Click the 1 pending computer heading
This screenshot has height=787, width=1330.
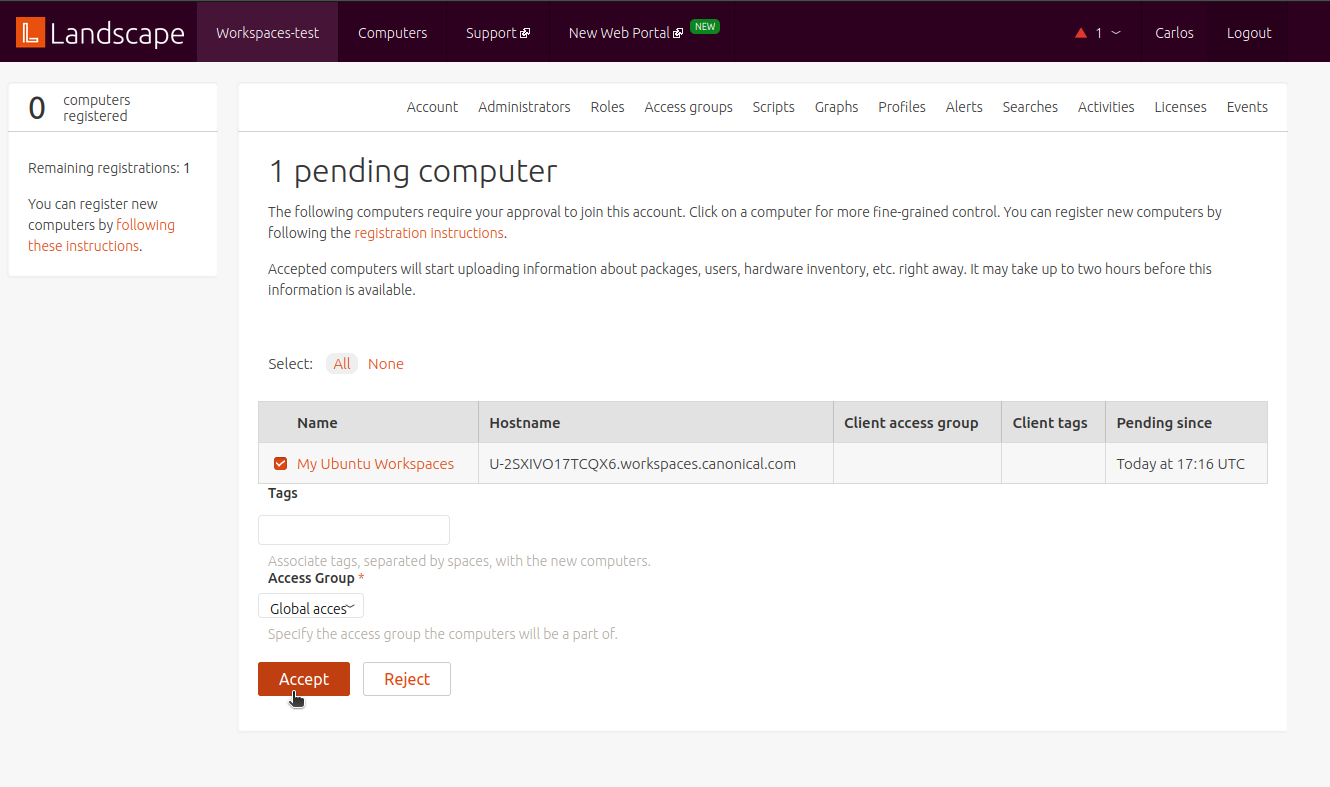(412, 171)
